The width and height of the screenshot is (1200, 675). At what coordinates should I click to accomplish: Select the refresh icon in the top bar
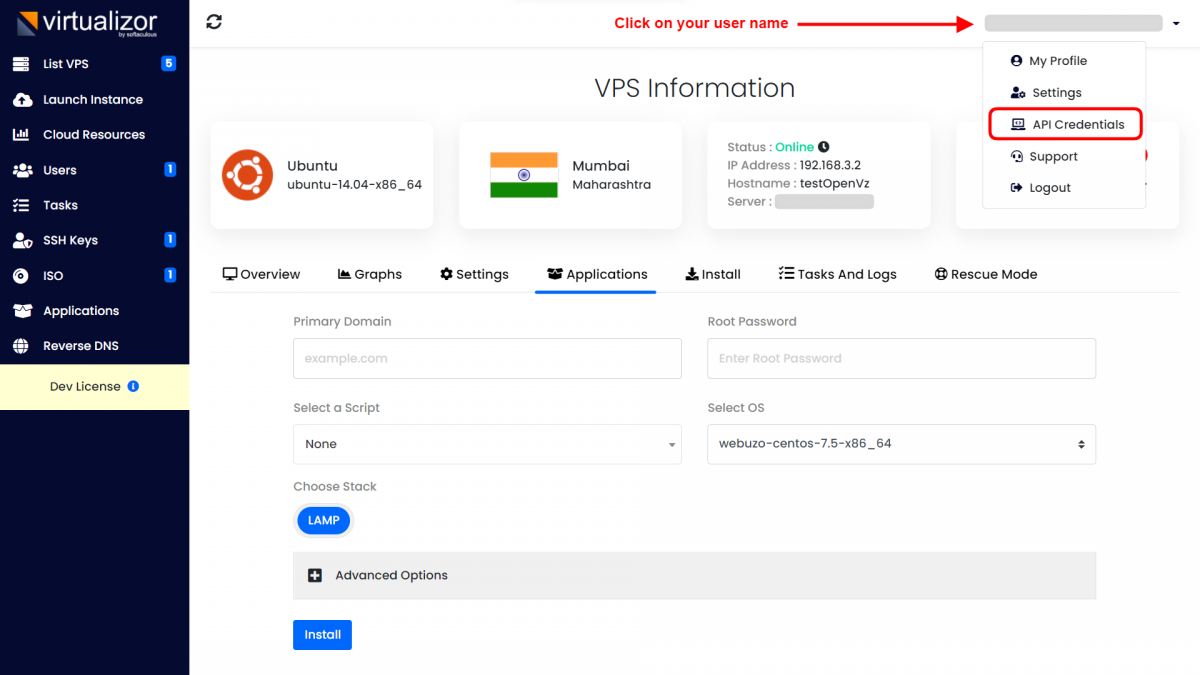coord(213,20)
